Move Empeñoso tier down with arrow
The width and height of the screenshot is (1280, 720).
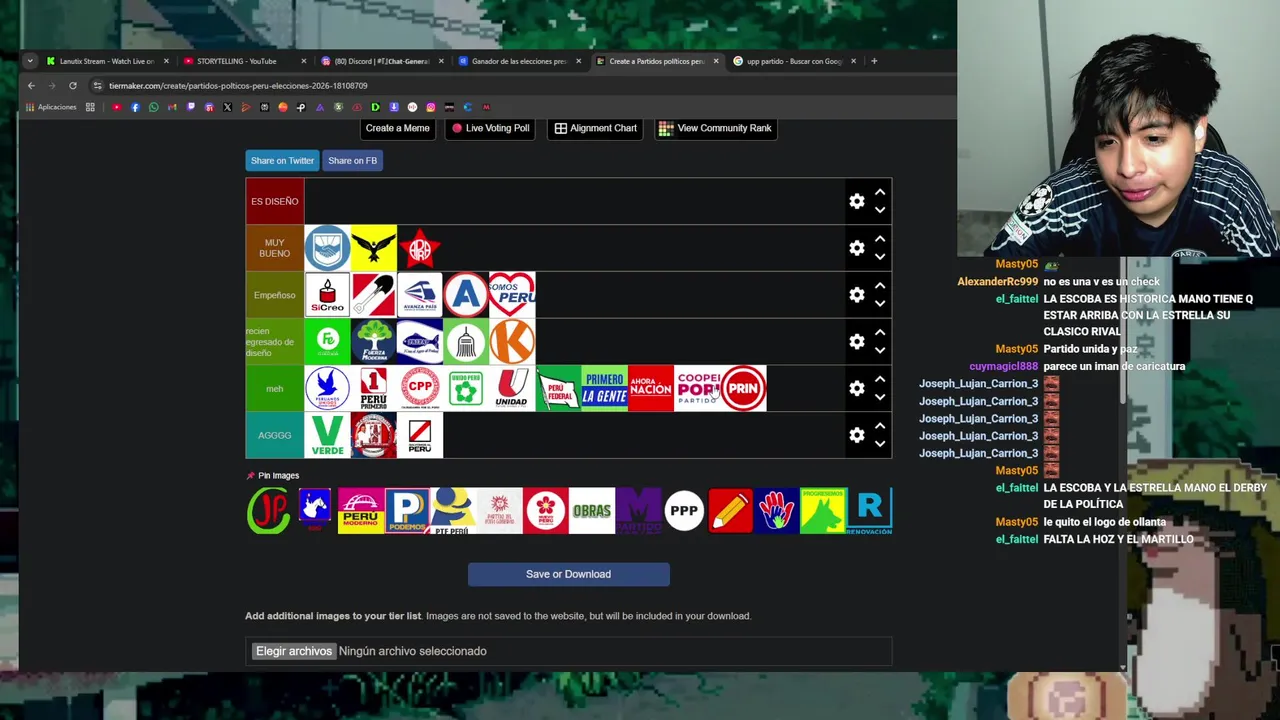880,304
